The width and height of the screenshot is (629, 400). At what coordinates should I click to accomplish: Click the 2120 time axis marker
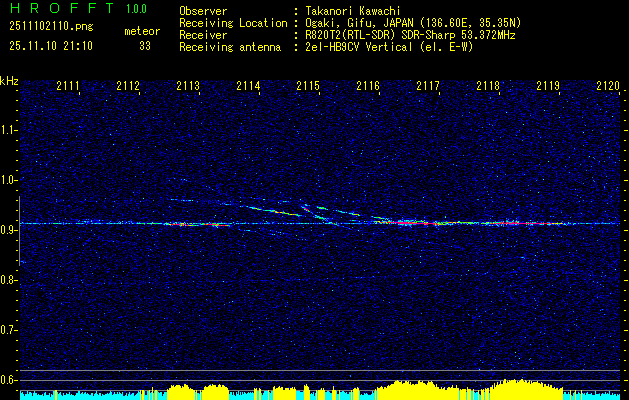click(608, 85)
